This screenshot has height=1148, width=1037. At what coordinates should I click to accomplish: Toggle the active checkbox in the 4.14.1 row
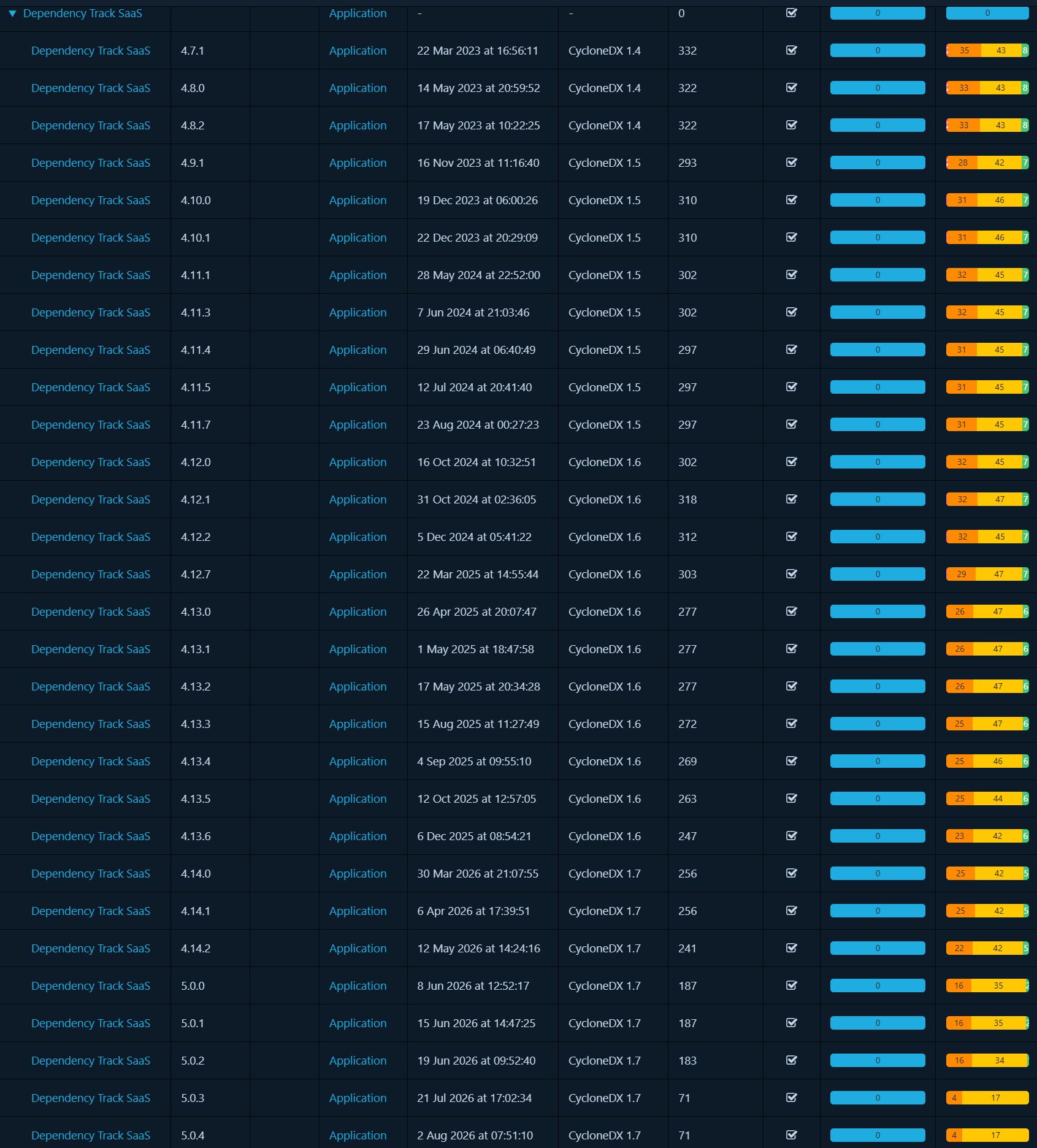792,911
